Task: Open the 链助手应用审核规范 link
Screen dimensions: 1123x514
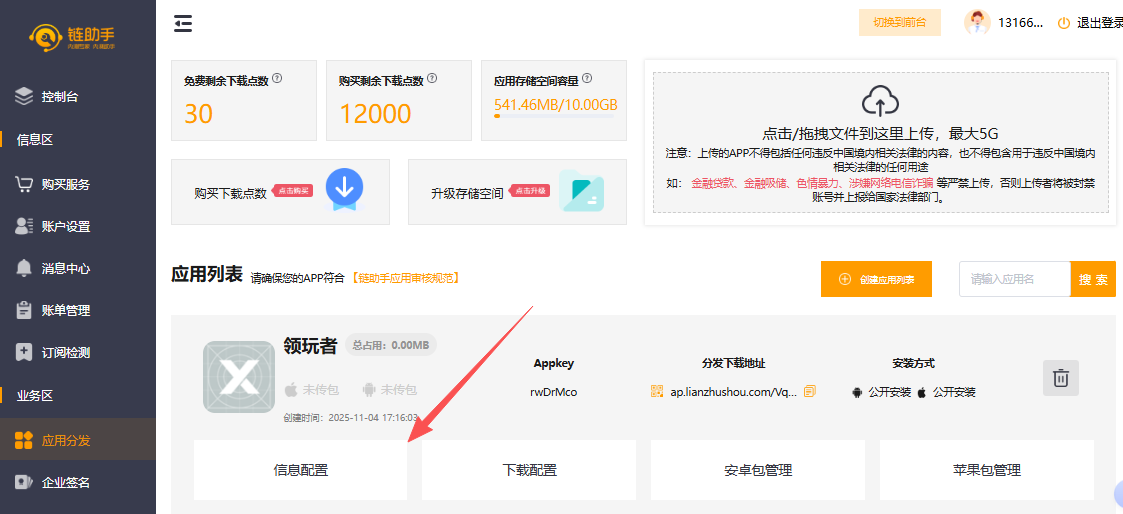Action: coord(405,278)
